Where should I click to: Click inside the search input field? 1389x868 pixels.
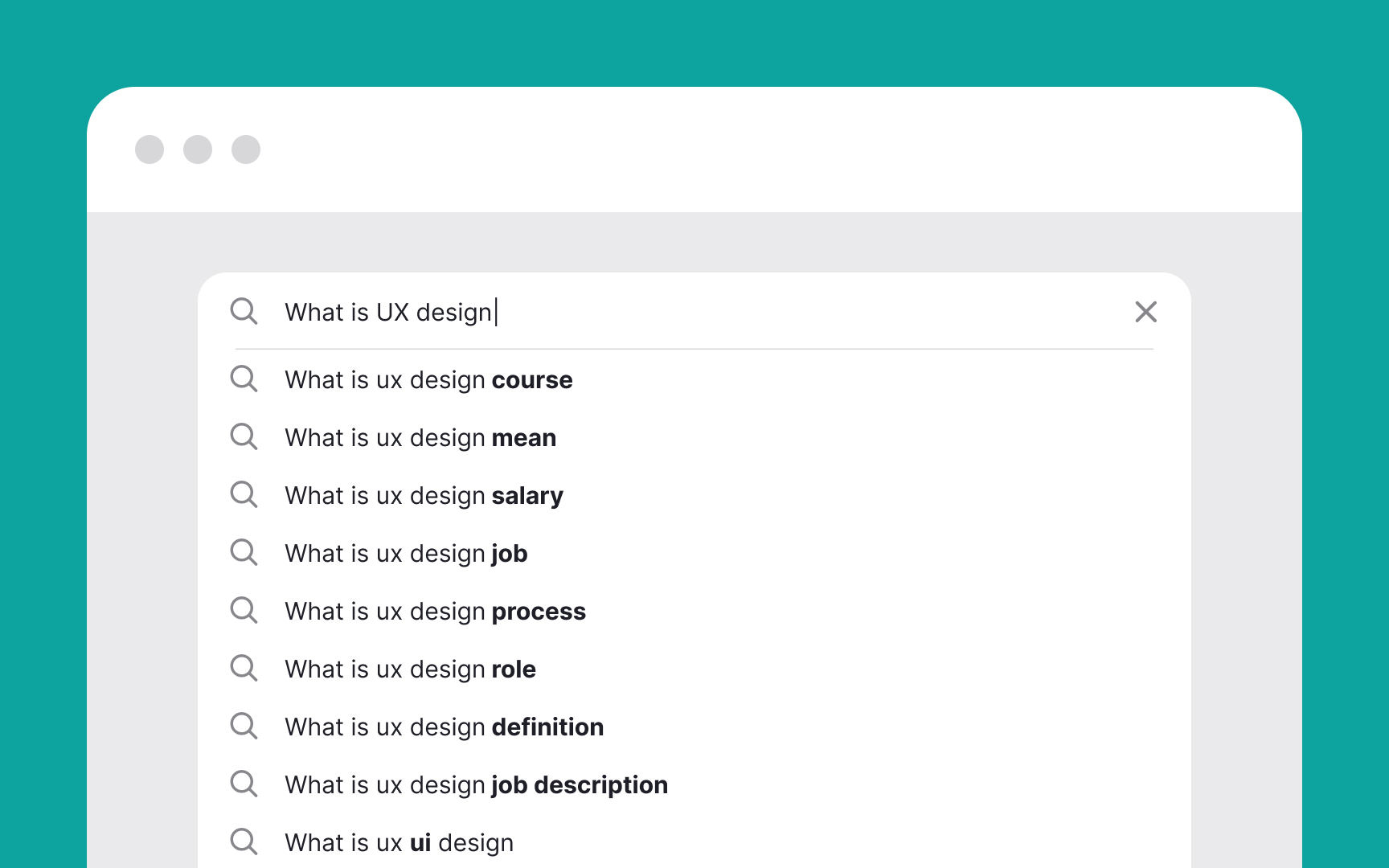(563, 312)
